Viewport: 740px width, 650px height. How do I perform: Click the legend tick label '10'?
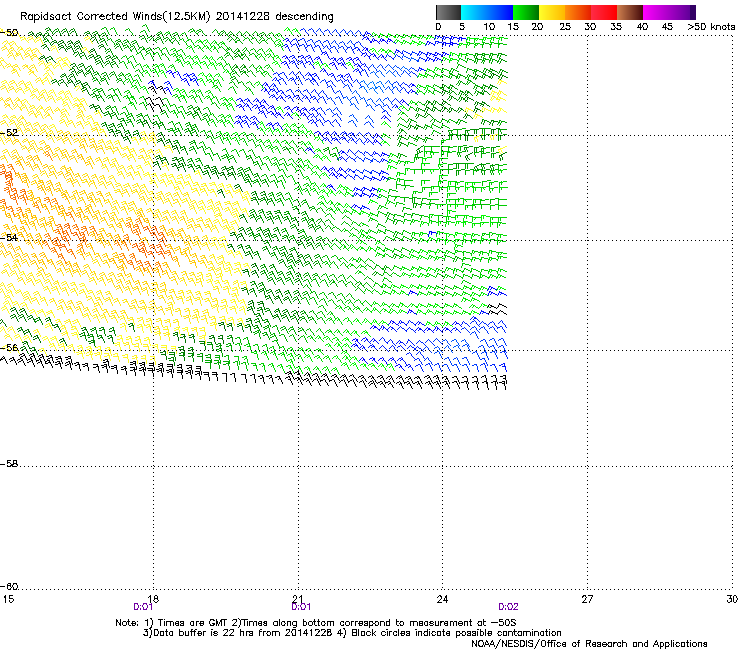(489, 27)
